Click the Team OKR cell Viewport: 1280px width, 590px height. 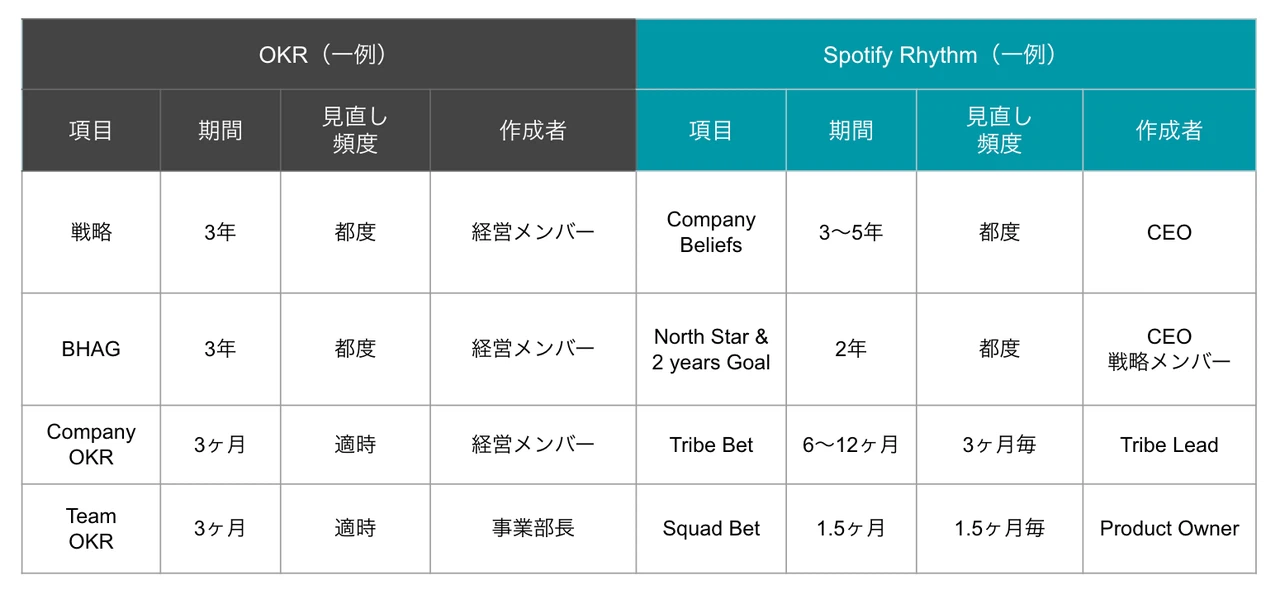tap(91, 529)
